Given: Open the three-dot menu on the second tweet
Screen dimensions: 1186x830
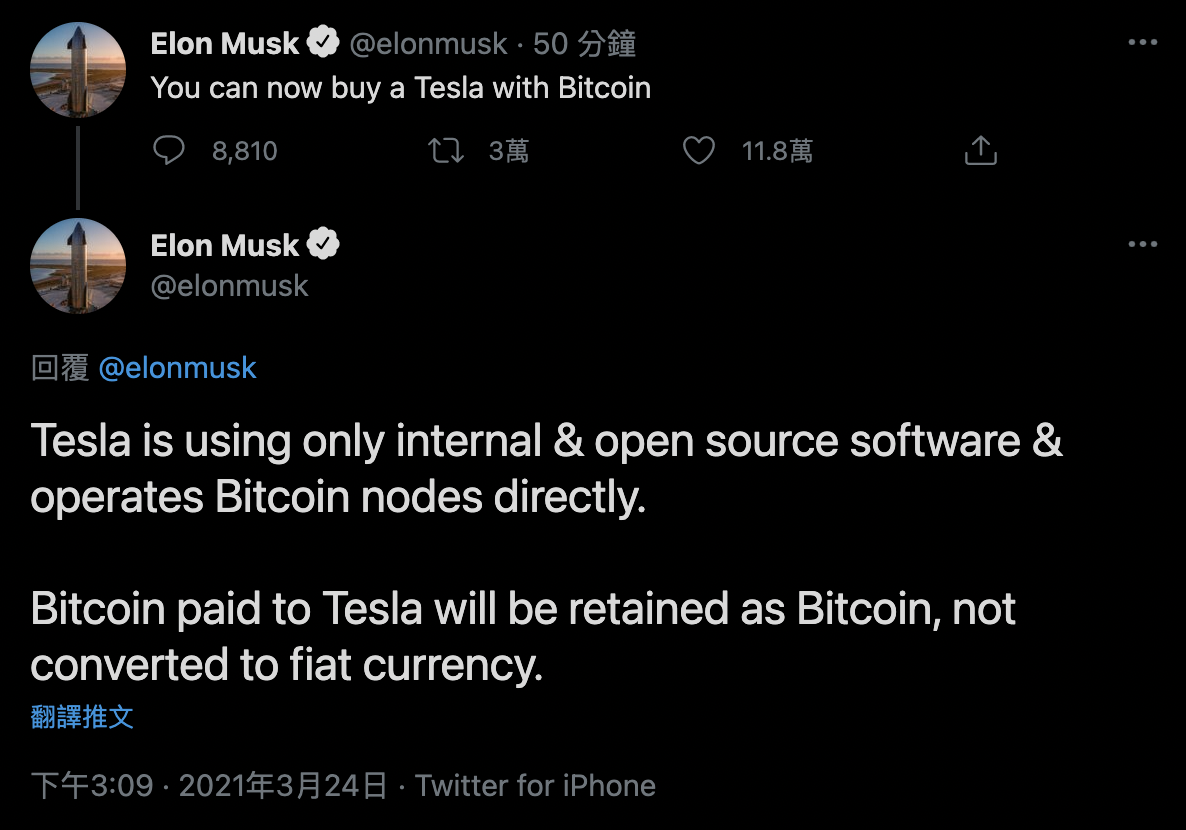Looking at the screenshot, I should (x=1142, y=244).
